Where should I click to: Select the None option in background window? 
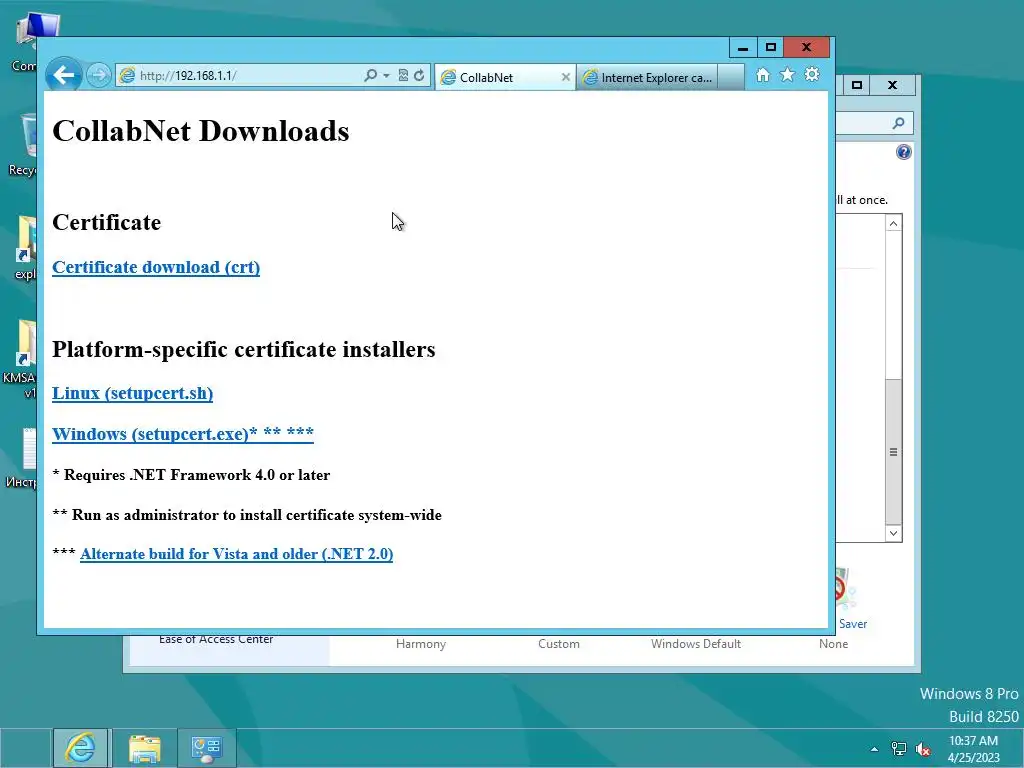point(833,644)
